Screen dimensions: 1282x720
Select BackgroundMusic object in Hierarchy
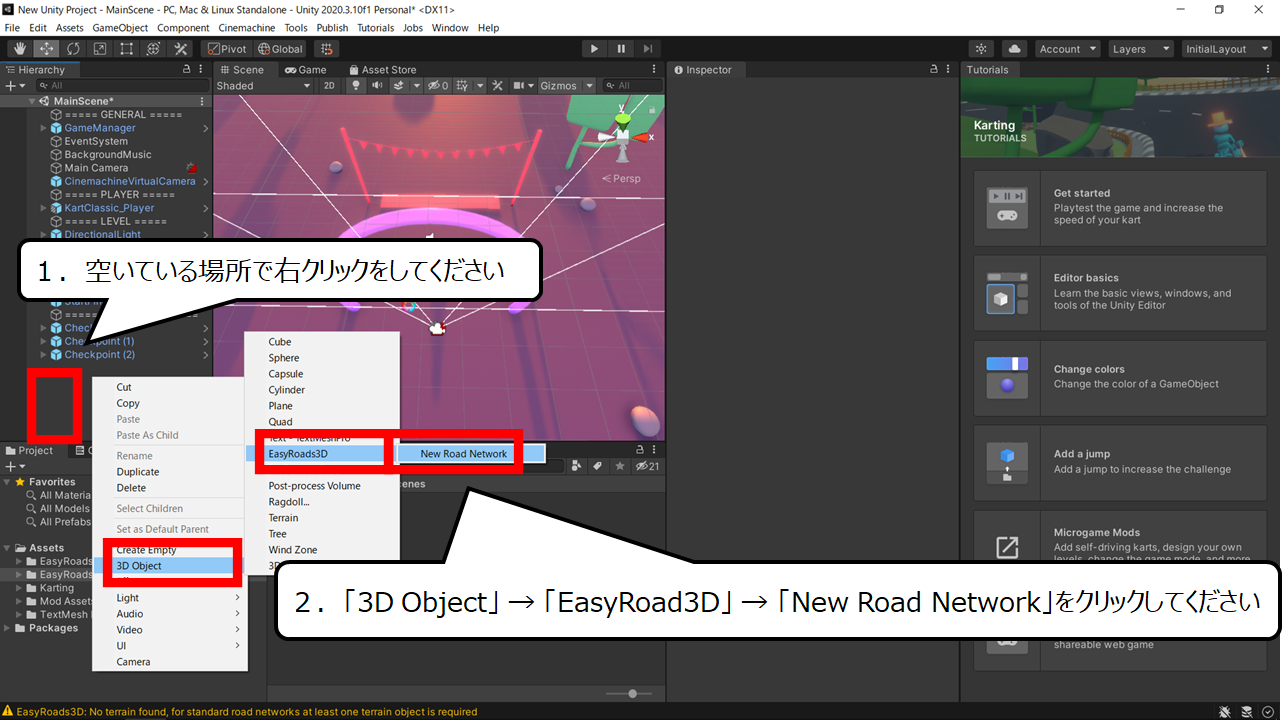point(108,155)
